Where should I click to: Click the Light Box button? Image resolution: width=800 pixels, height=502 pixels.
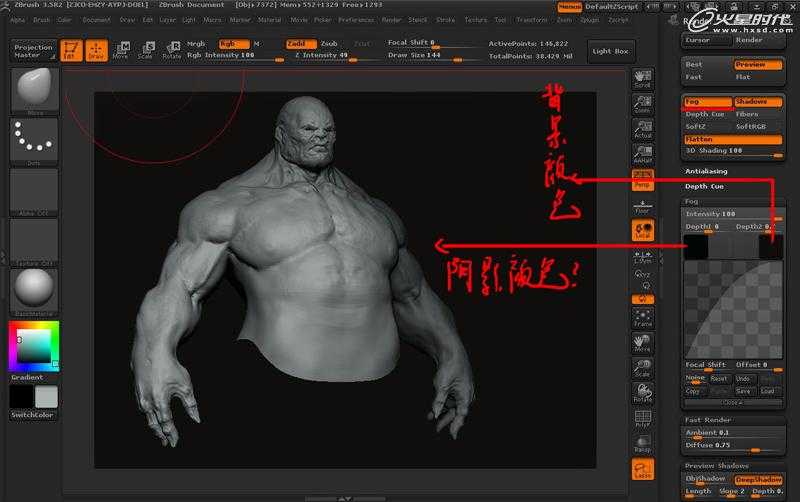[610, 51]
